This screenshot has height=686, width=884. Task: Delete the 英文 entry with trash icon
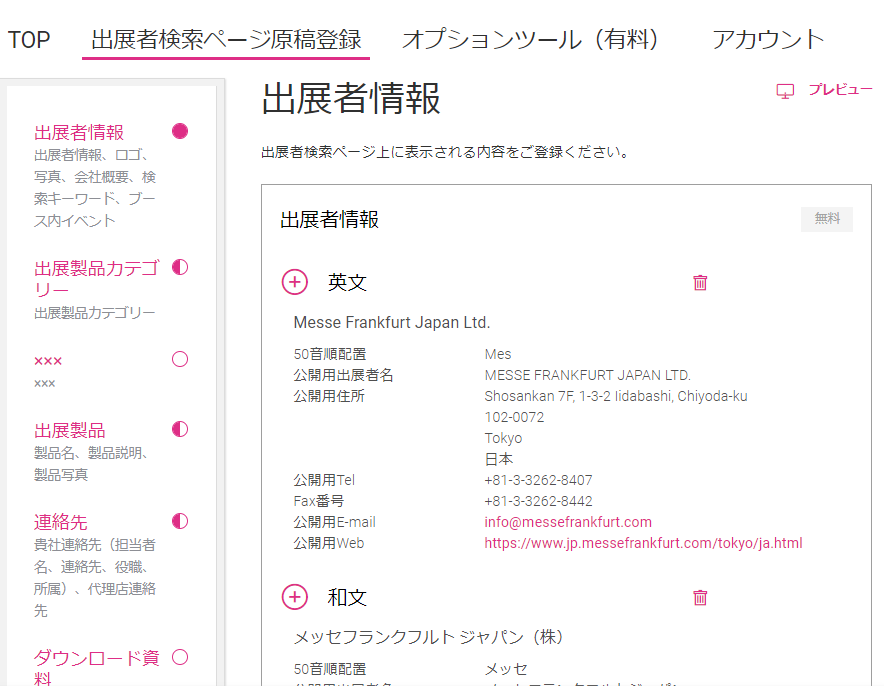tap(700, 282)
